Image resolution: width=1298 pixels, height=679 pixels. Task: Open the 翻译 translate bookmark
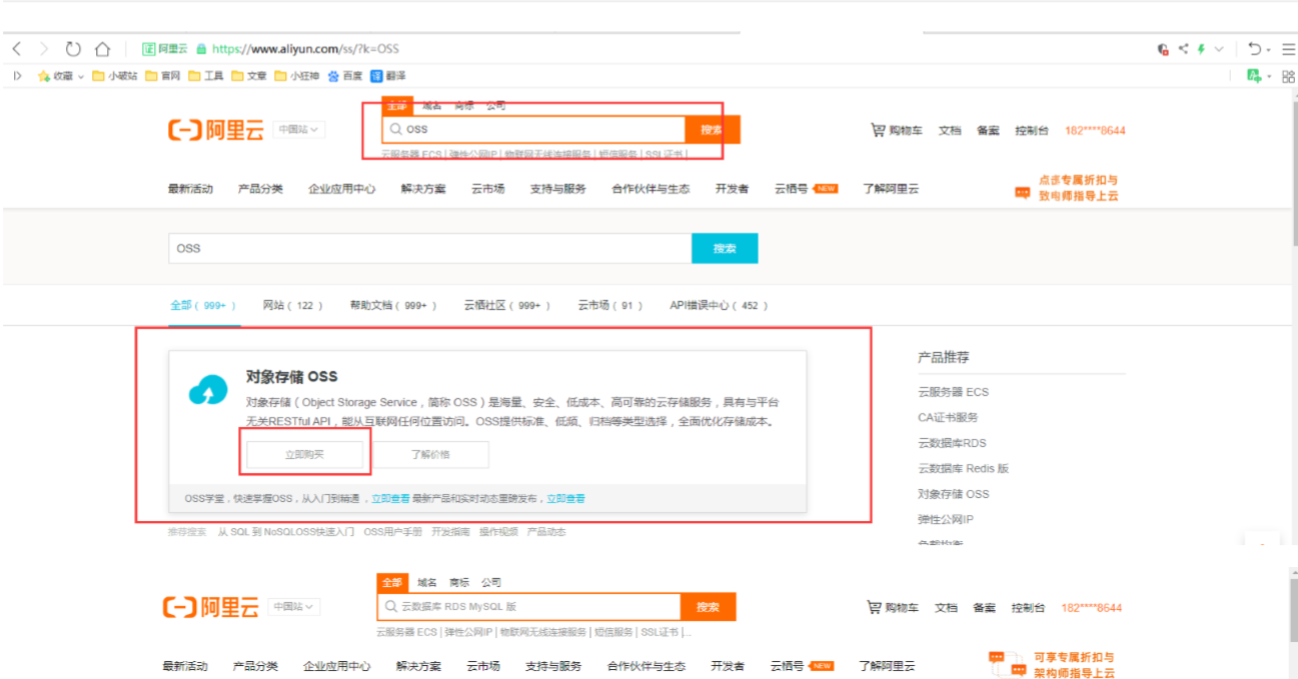pos(388,76)
